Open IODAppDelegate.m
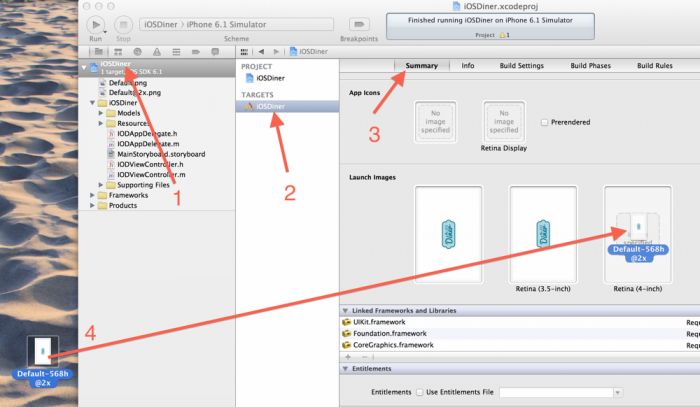The width and height of the screenshot is (700, 407). click(x=148, y=144)
